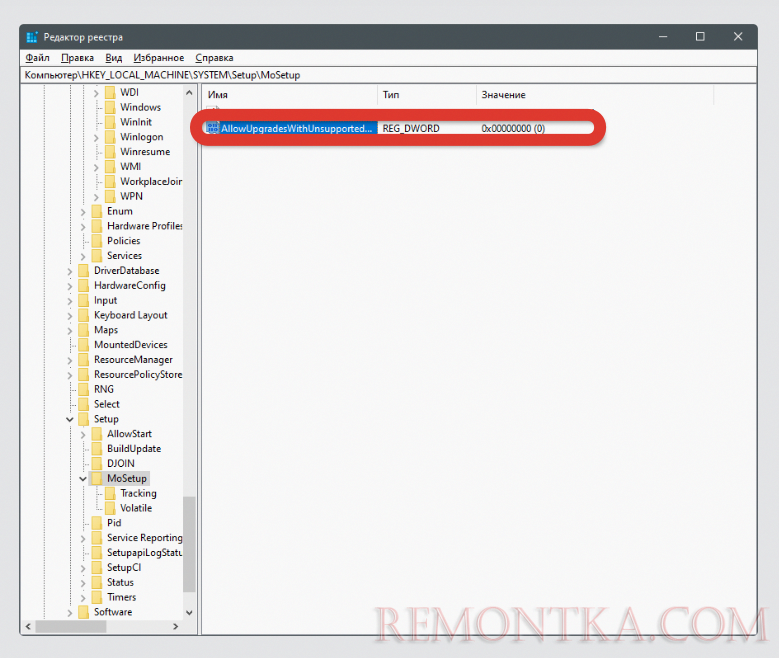Click the Input folder icon
779x658 pixels.
tap(84, 300)
